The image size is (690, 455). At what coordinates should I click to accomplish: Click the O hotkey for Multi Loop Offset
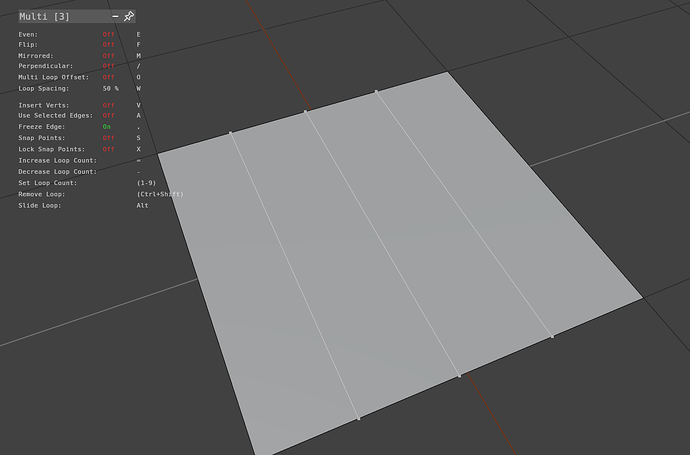pyautogui.click(x=139, y=77)
